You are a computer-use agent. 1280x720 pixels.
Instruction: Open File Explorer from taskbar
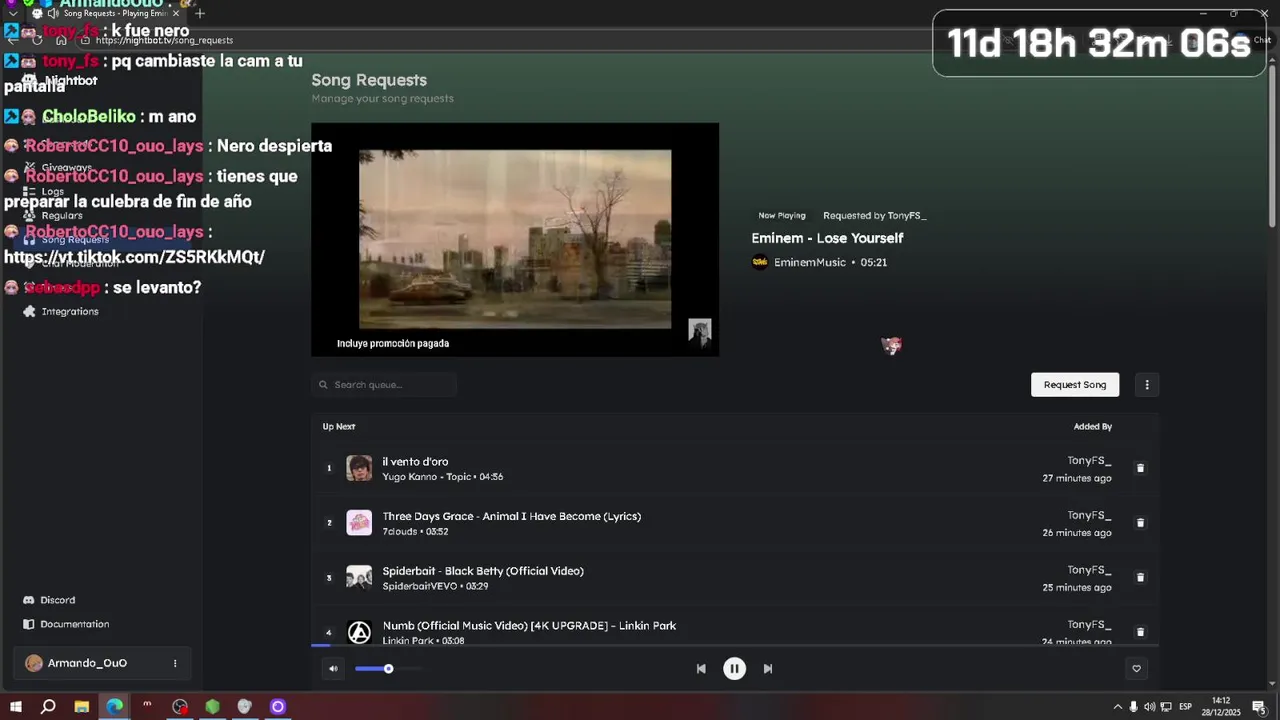[x=82, y=707]
